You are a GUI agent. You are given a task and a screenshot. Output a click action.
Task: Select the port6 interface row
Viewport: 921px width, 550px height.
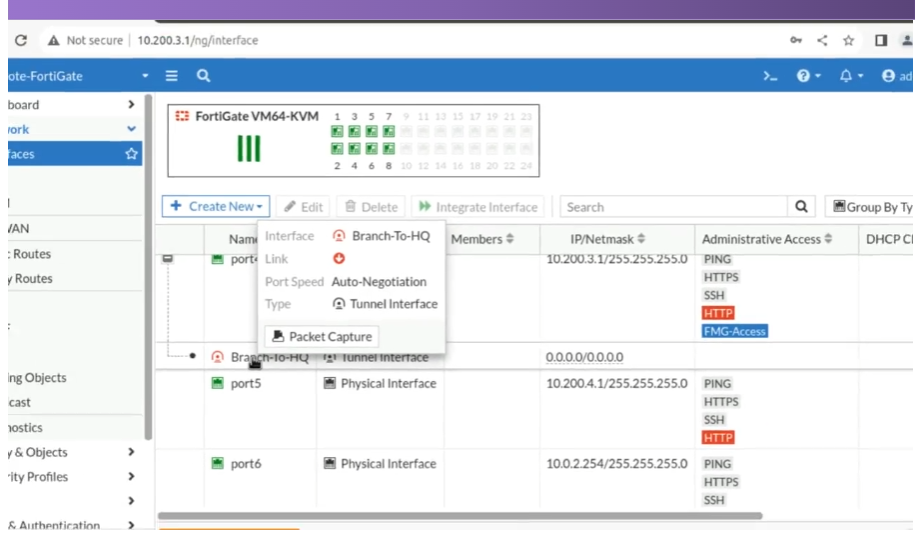(535, 479)
